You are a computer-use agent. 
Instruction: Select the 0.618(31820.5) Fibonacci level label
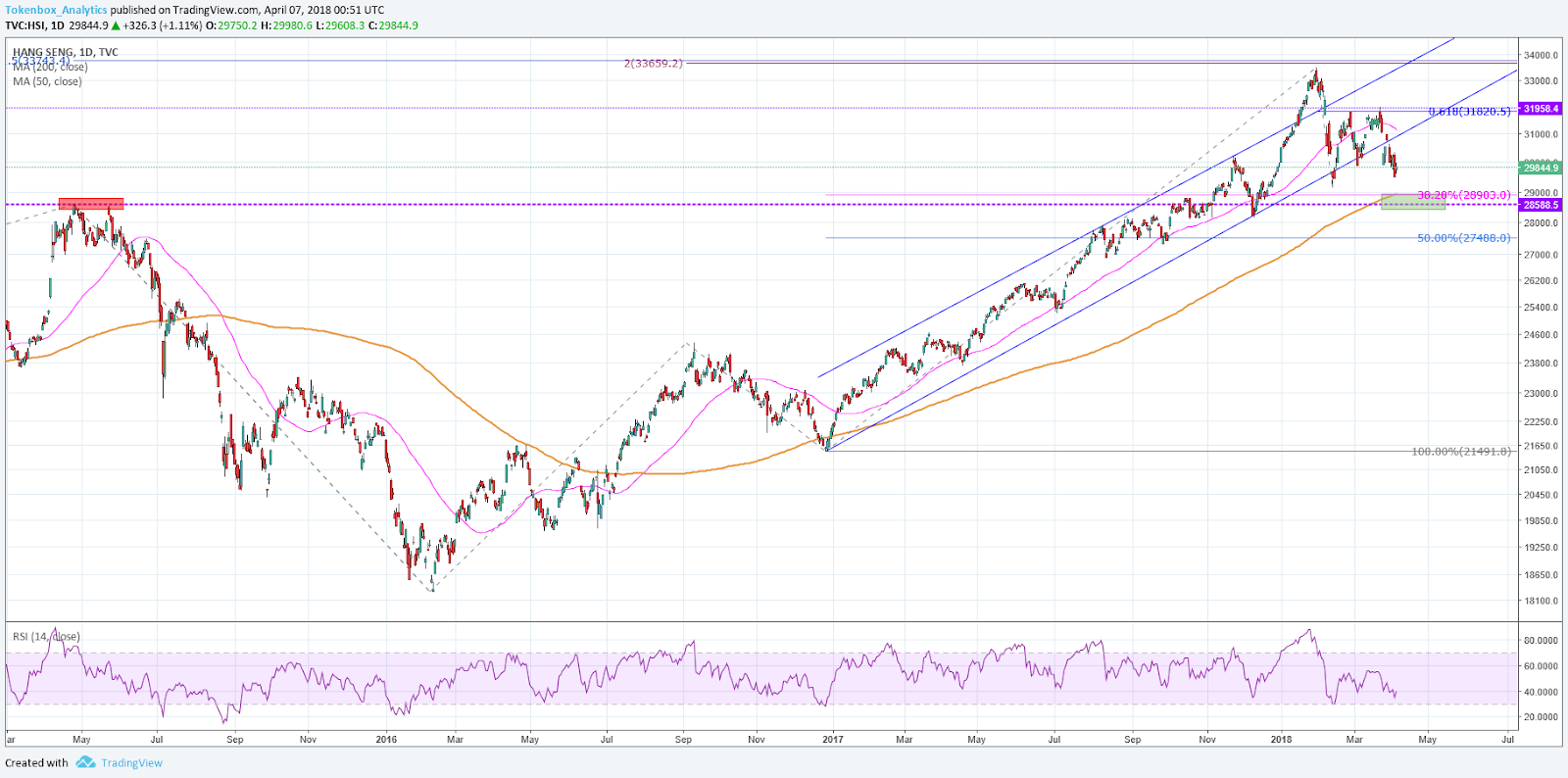1469,112
